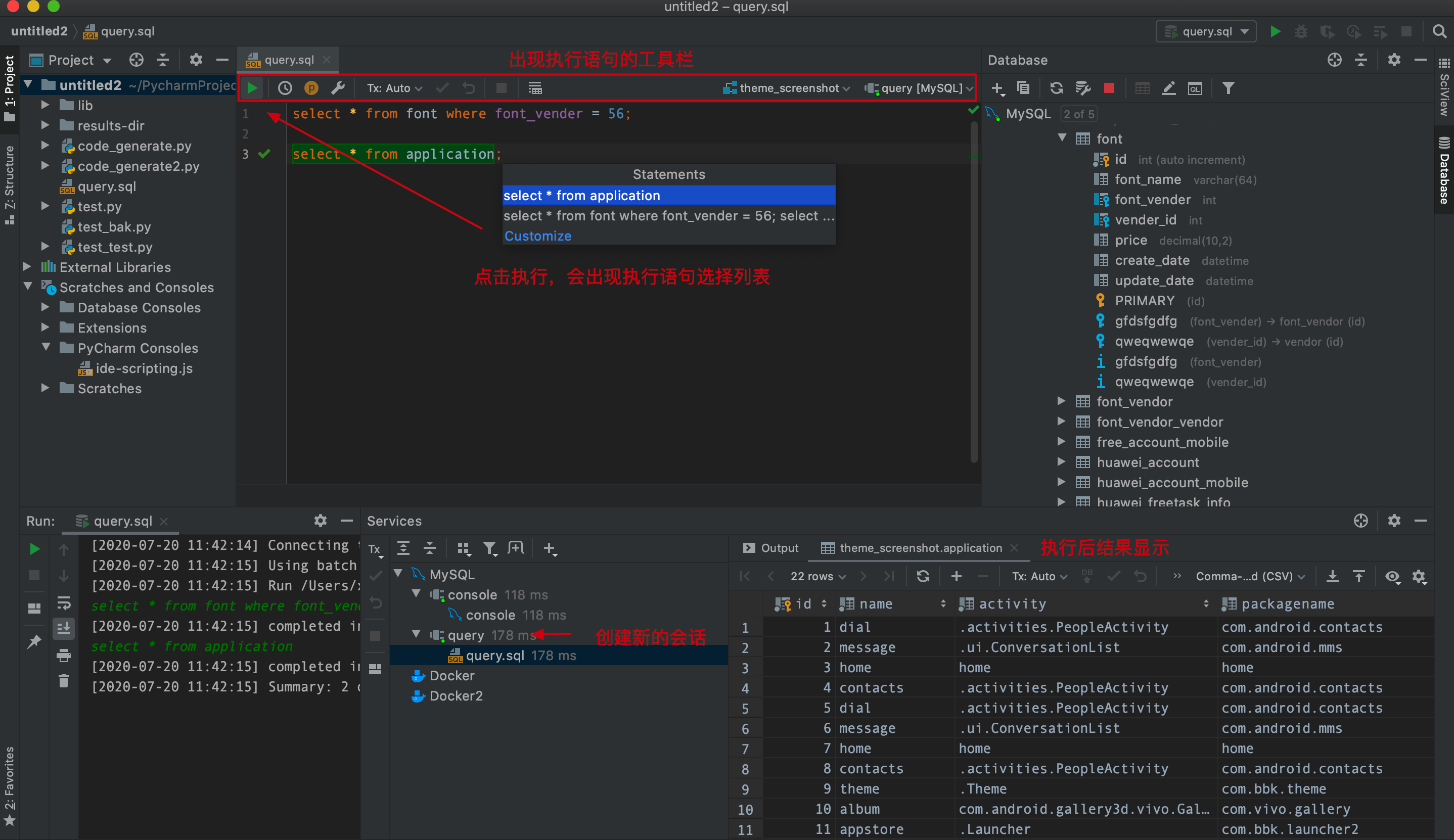Select query.sql editor tab
Viewport: 1454px width, 840px height.
point(288,60)
